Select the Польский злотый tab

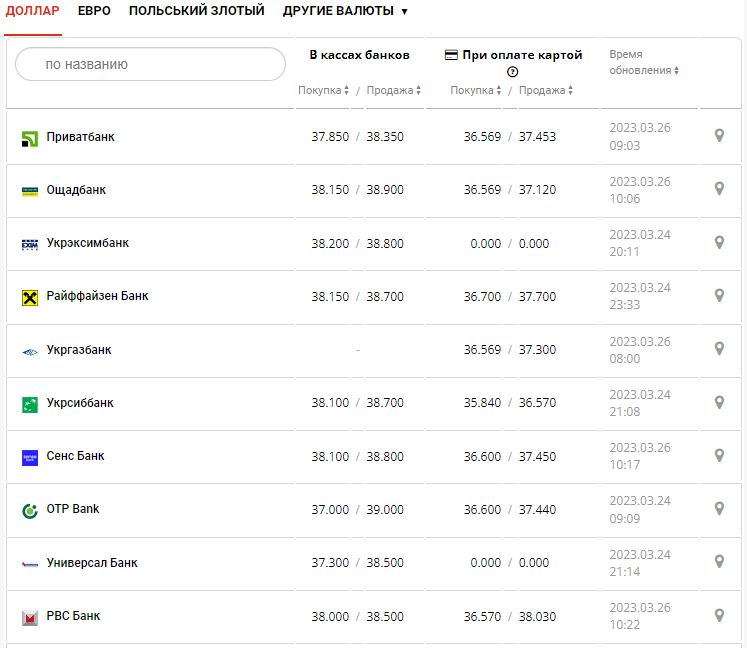point(197,11)
